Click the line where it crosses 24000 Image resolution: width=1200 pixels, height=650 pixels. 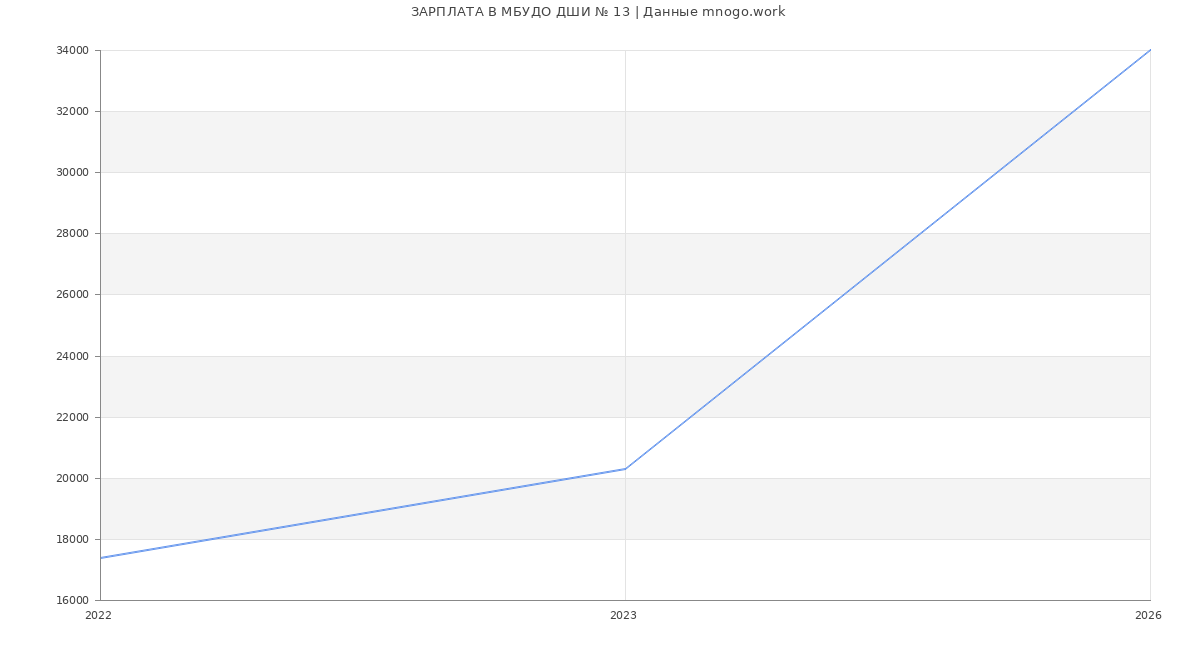767,356
